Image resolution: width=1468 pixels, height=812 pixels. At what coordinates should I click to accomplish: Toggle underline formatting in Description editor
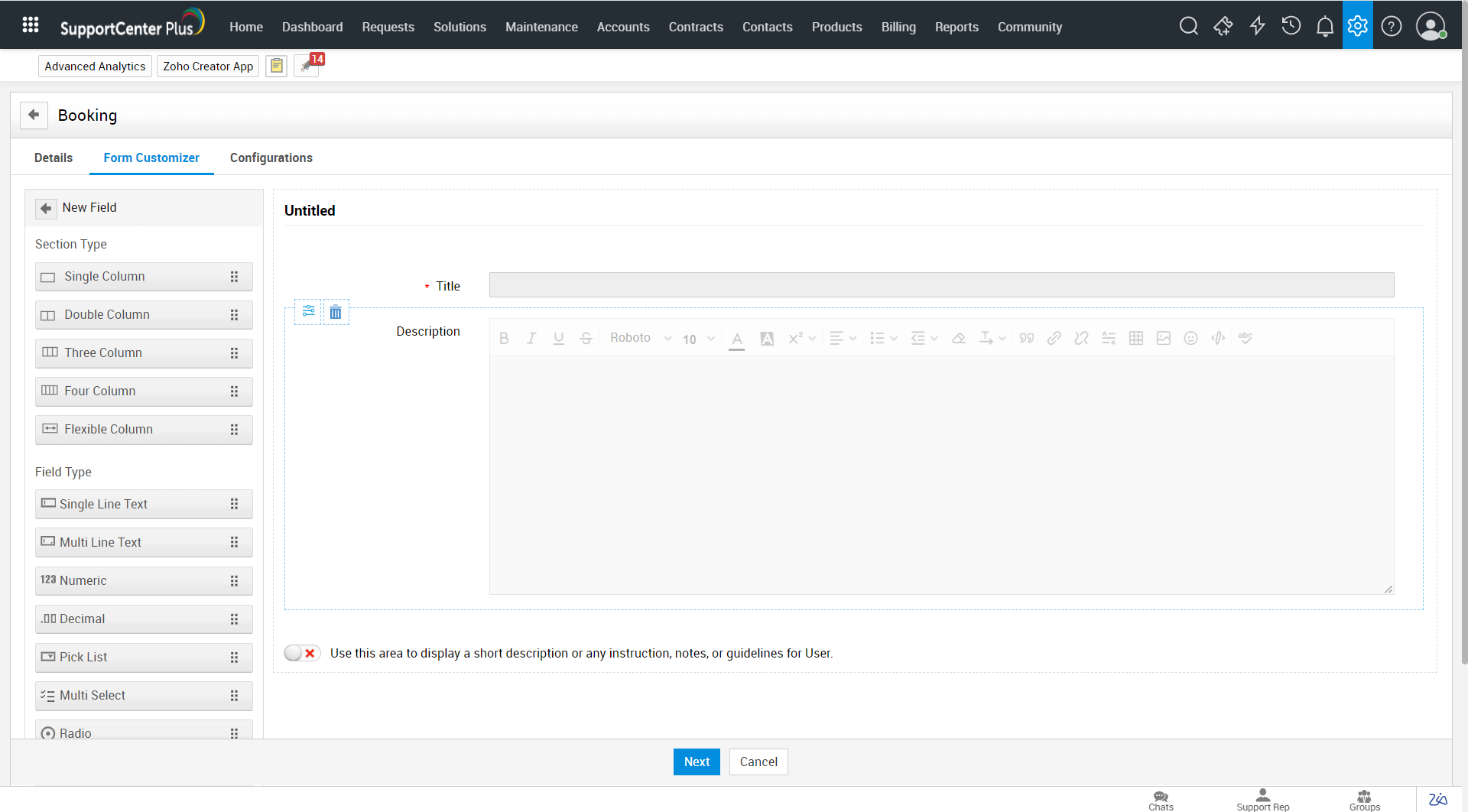[x=559, y=338]
